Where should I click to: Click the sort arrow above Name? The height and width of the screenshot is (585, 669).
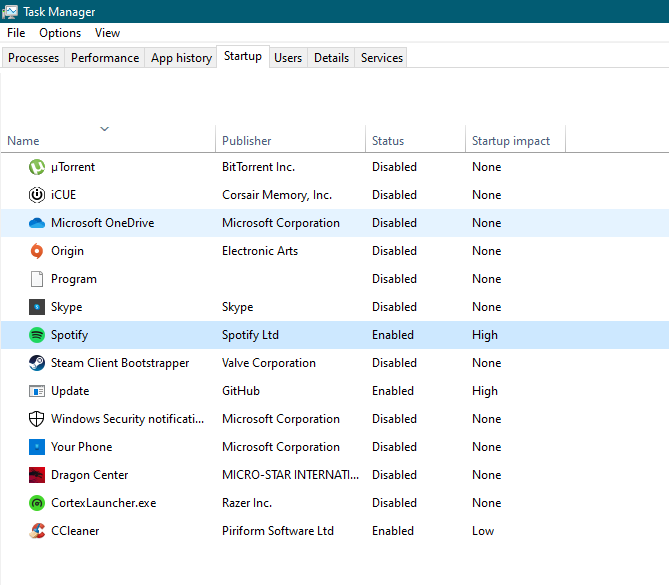[x=105, y=128]
